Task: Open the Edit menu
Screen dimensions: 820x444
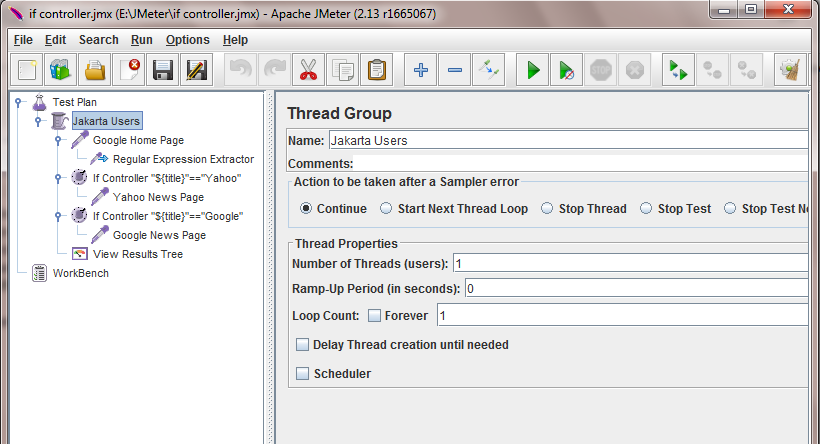Action: point(55,40)
